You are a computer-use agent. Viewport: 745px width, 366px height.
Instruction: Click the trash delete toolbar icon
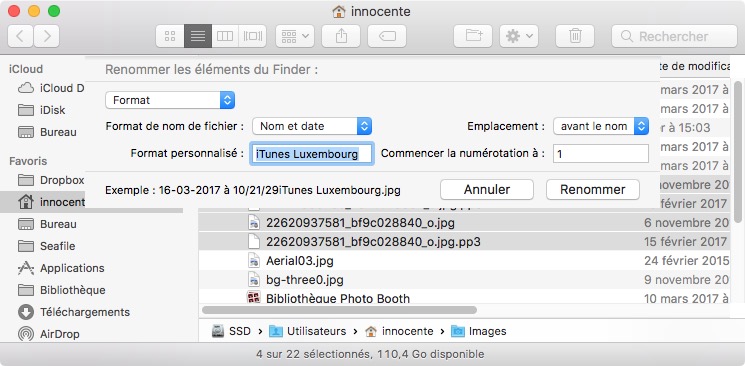click(x=575, y=36)
